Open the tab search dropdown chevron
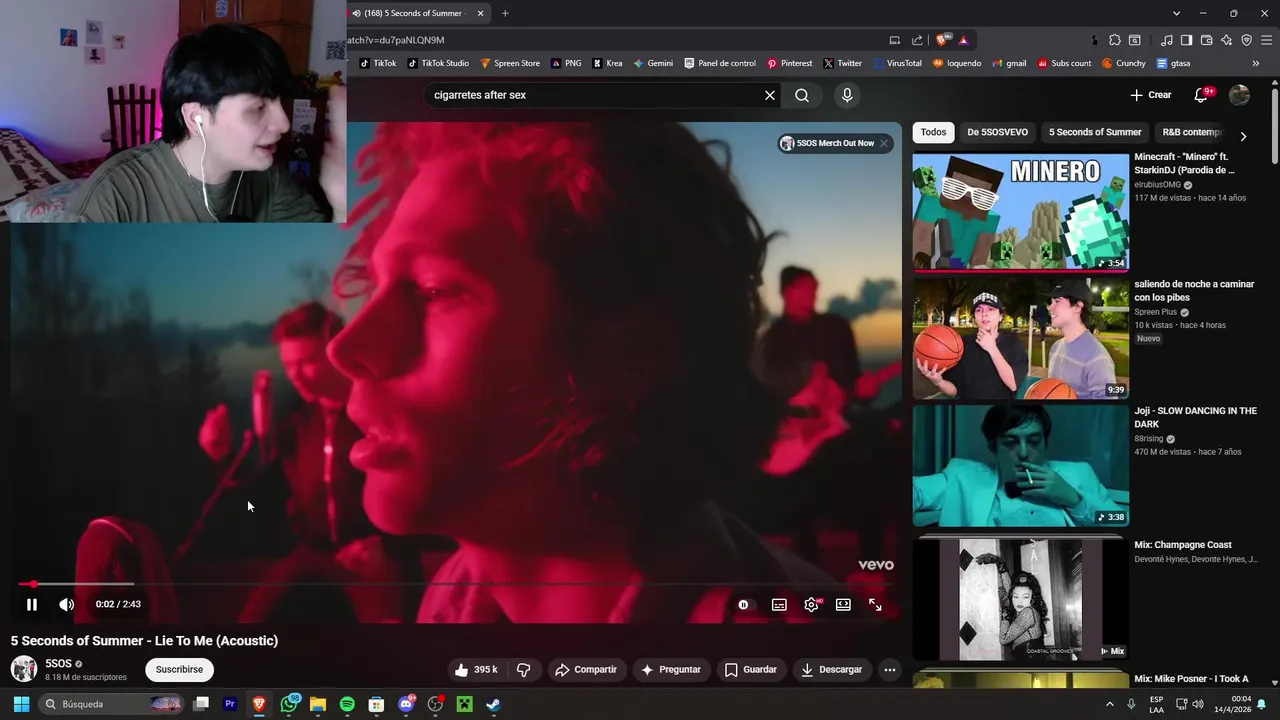 point(1176,13)
